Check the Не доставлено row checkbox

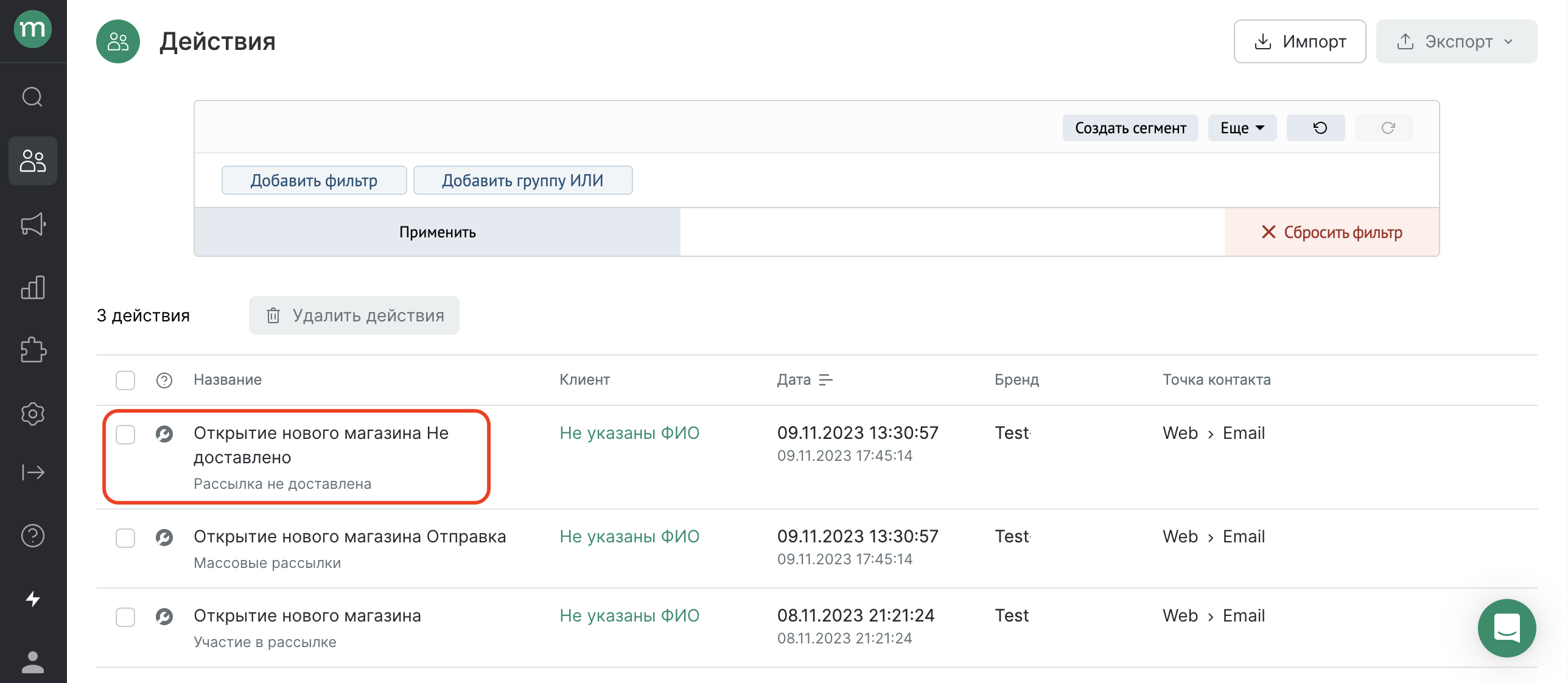click(125, 435)
